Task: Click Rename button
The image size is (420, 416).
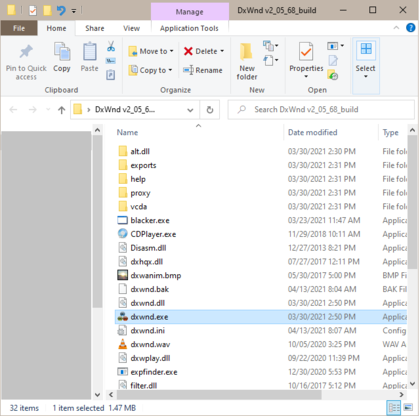Action: coord(203,70)
